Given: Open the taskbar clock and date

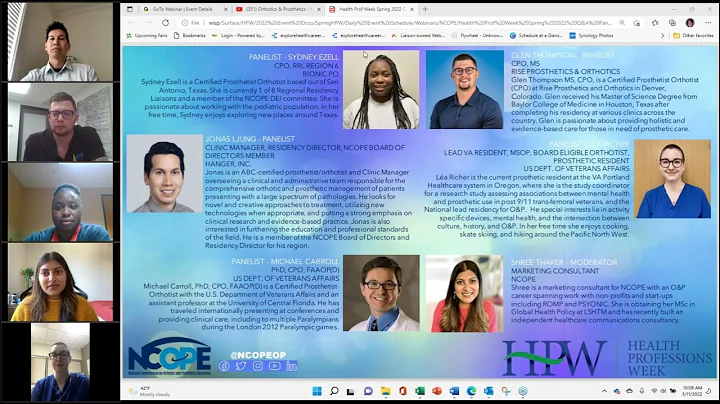Looking at the screenshot, I should (692, 391).
